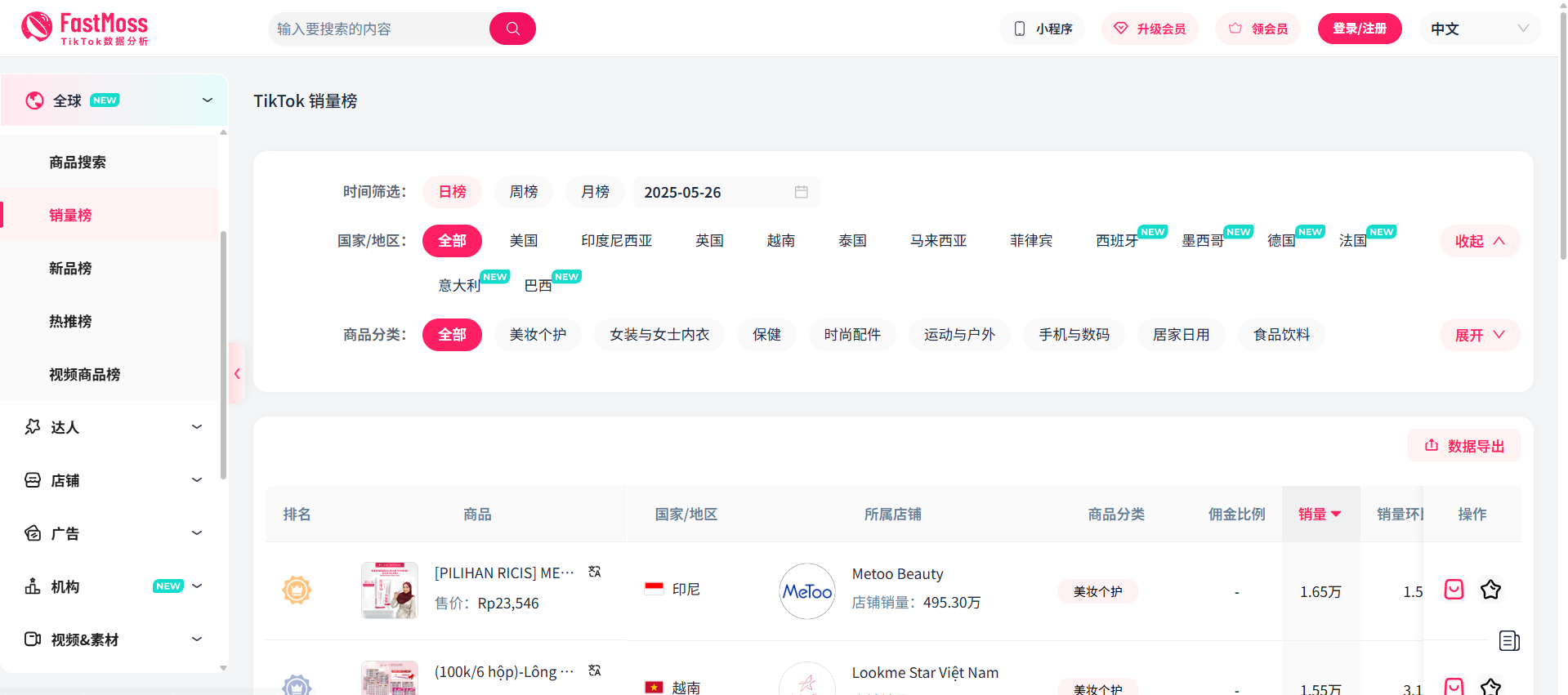
Task: Open the Metoo Beauty store link
Action: click(897, 574)
